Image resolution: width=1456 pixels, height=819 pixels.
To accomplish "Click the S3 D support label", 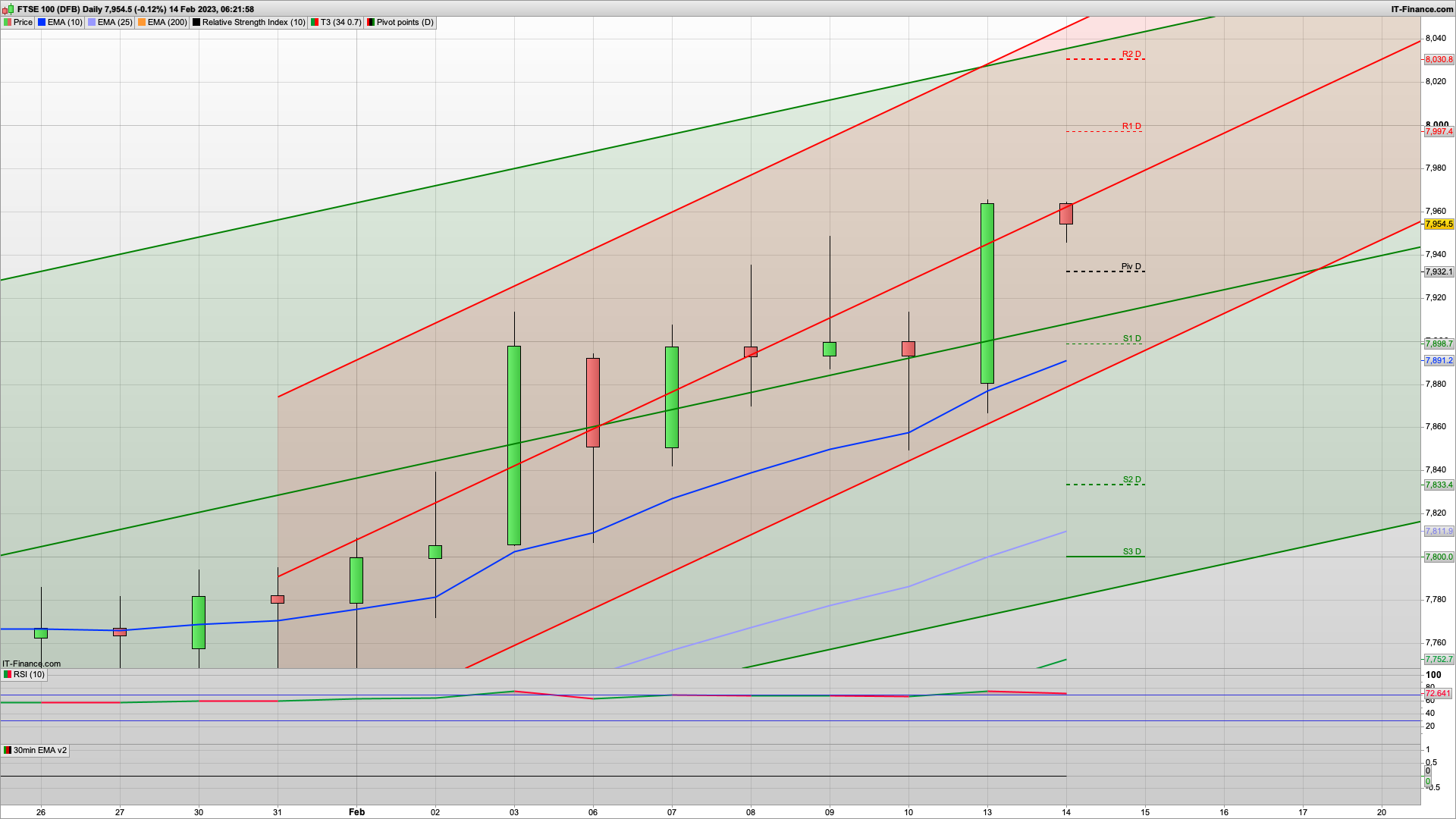I will (x=1131, y=552).
